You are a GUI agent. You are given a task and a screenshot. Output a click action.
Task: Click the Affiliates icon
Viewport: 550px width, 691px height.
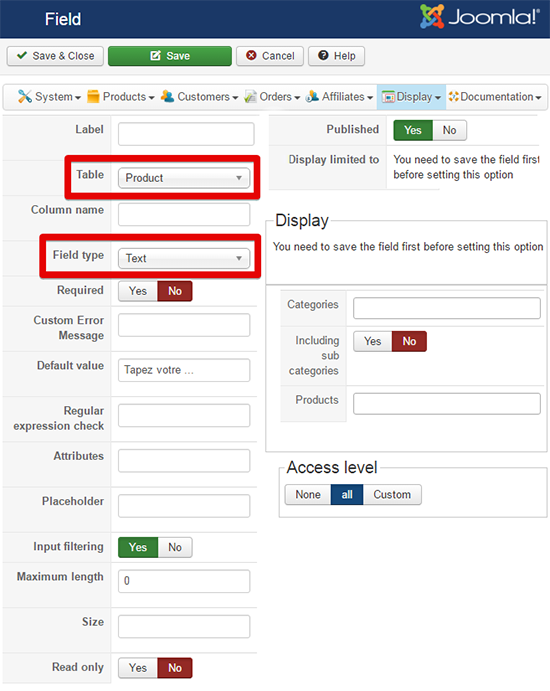point(312,97)
